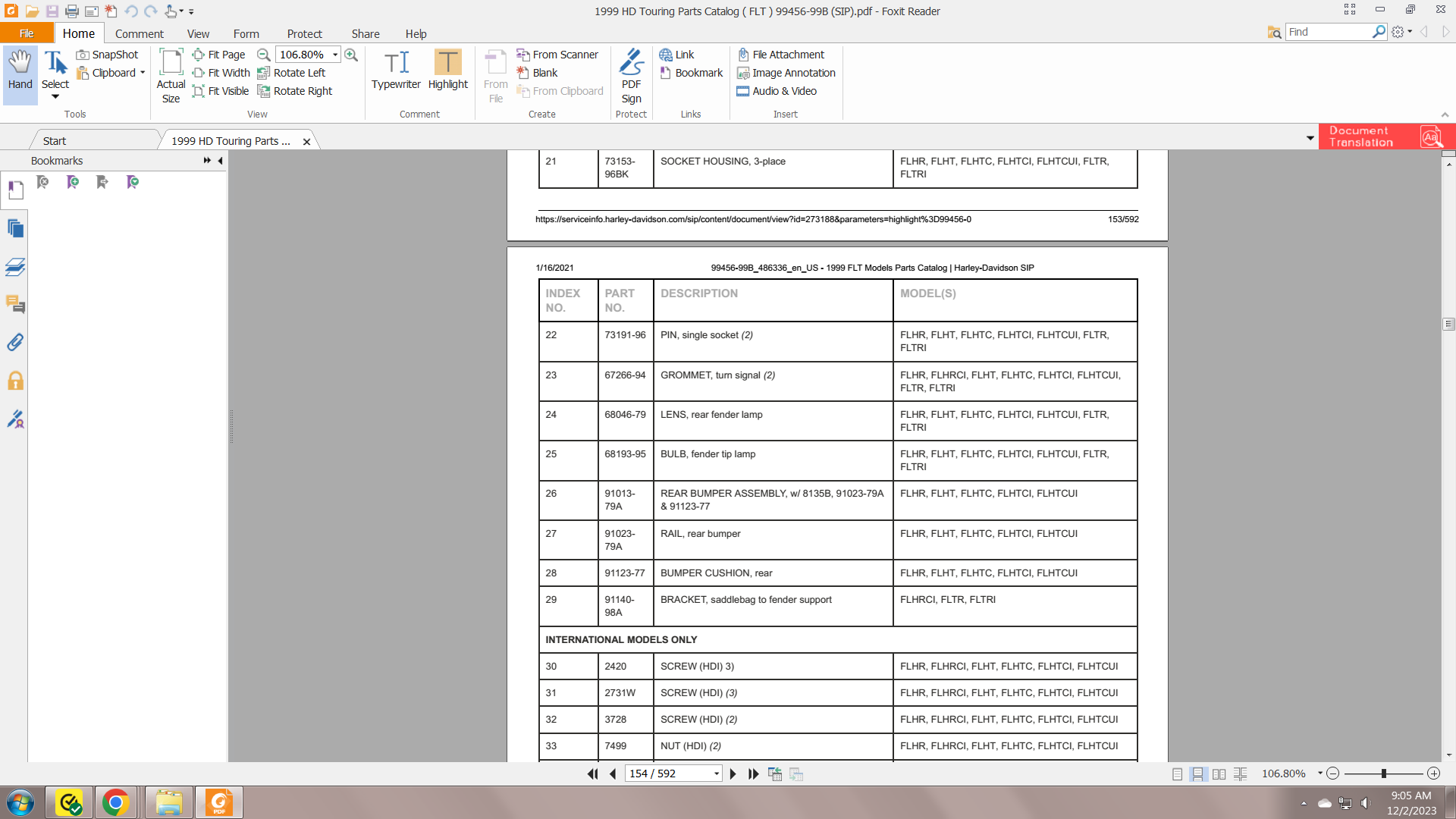Open the Attachments sidebar panel
The width and height of the screenshot is (1456, 819).
[x=15, y=343]
